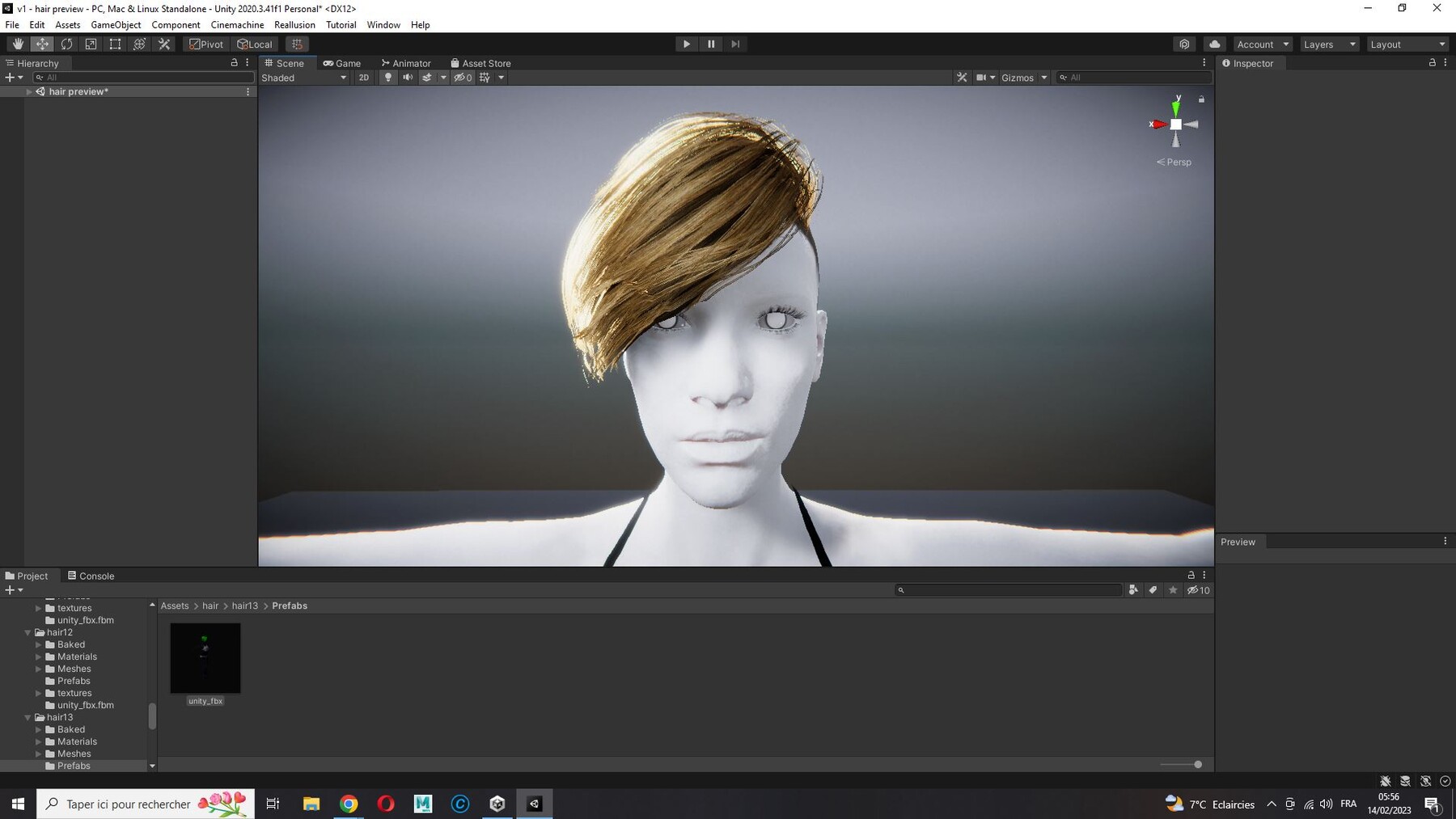Screen dimensions: 1456x819
Task: Click the Play button
Action: click(x=686, y=44)
